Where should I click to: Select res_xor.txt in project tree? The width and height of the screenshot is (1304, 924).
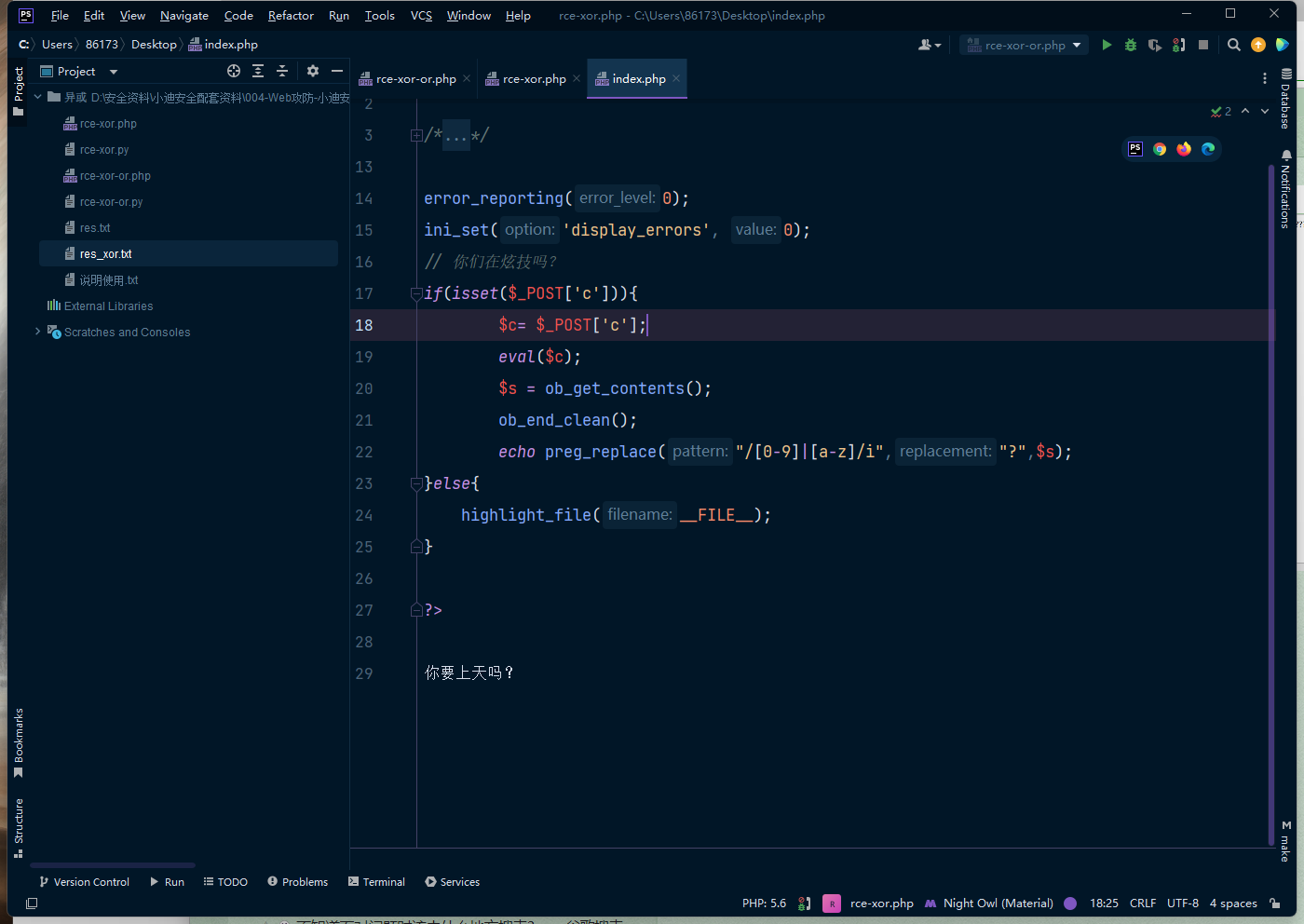(188, 253)
